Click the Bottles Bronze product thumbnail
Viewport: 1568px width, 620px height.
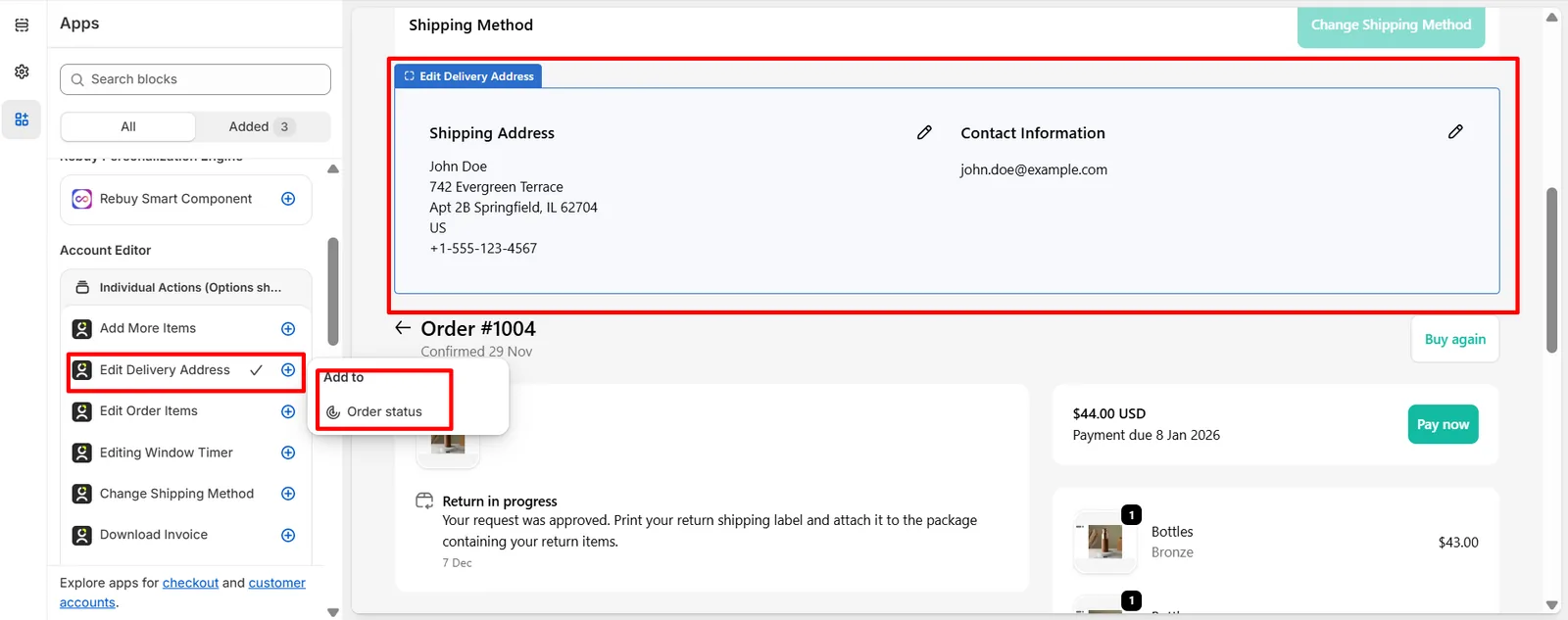click(x=1104, y=542)
